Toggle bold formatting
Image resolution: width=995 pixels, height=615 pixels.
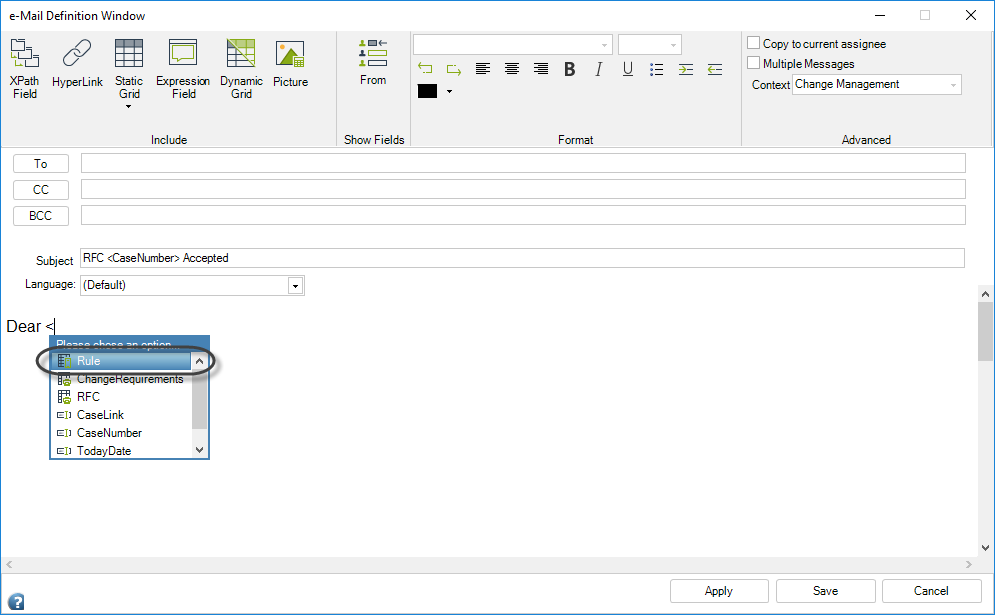[570, 69]
